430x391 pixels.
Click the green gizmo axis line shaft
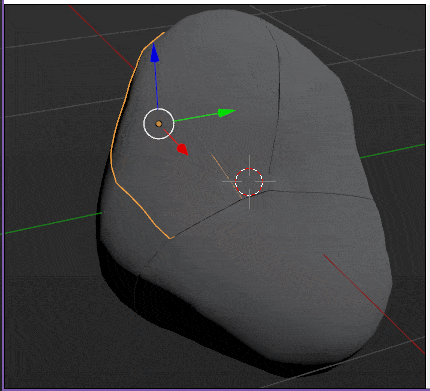pos(196,117)
